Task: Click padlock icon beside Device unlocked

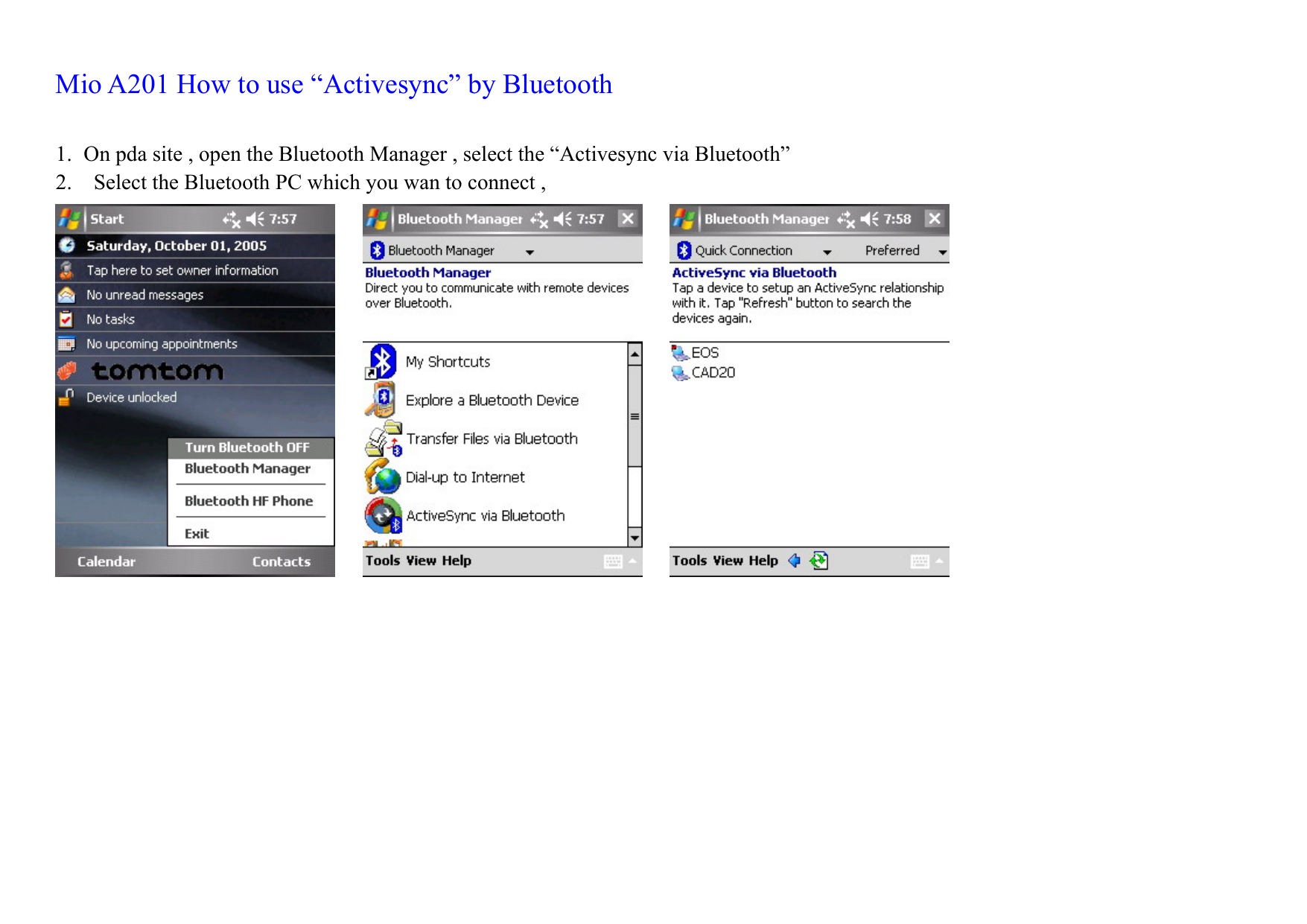Action: pyautogui.click(x=66, y=398)
